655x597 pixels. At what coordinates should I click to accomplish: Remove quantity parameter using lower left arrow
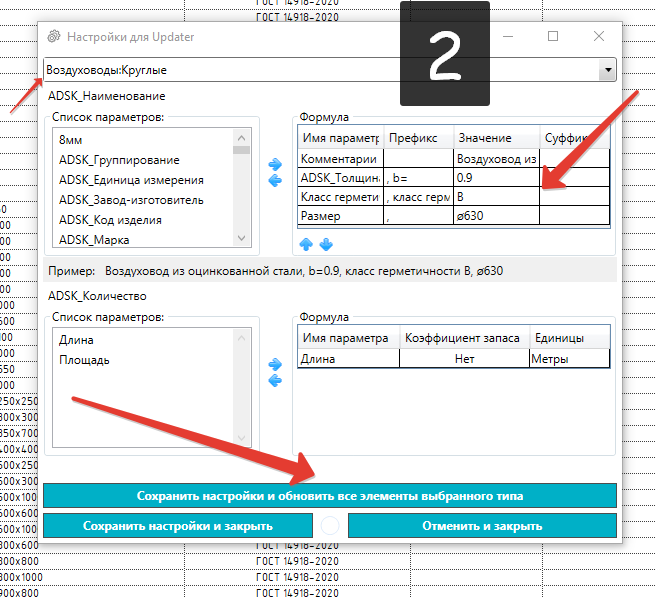coord(275,381)
